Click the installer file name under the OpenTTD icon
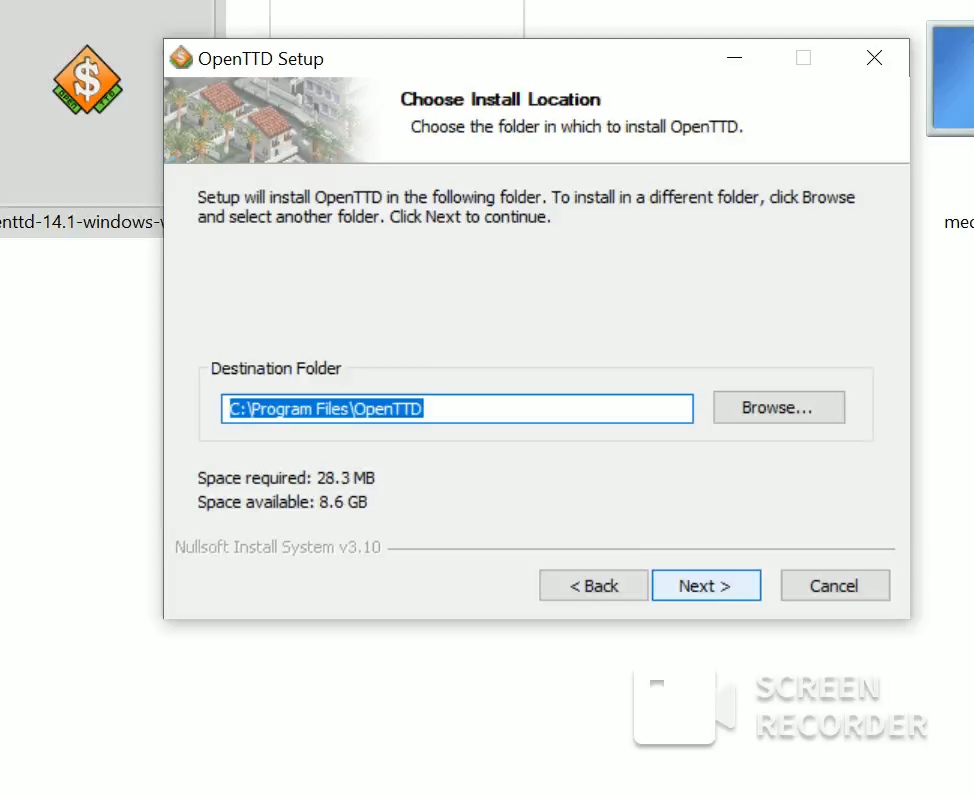This screenshot has height=796, width=974. click(x=81, y=222)
